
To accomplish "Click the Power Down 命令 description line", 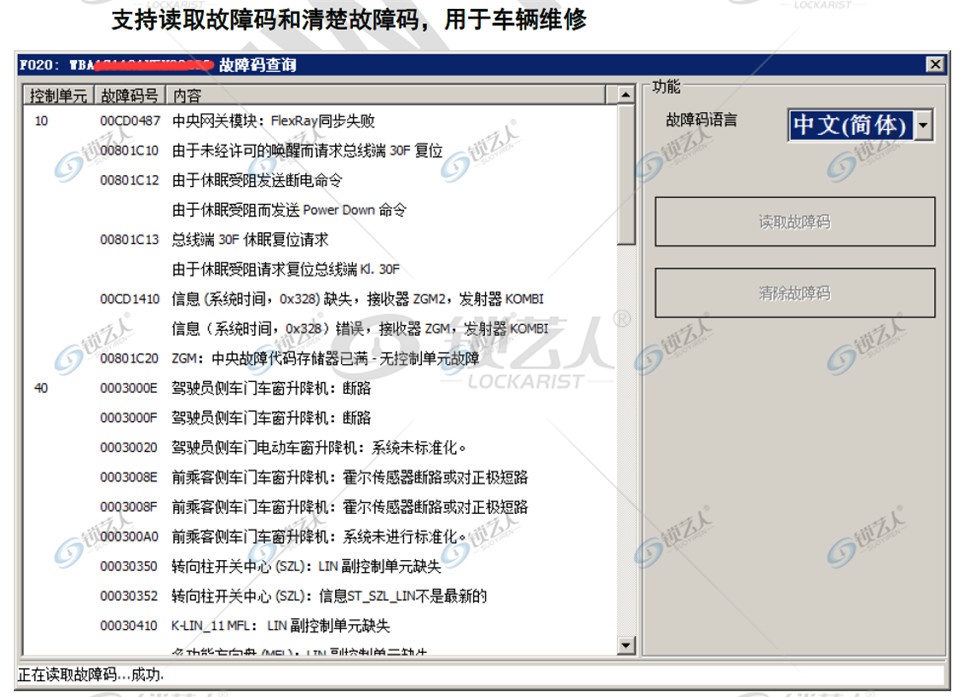I will pos(289,210).
